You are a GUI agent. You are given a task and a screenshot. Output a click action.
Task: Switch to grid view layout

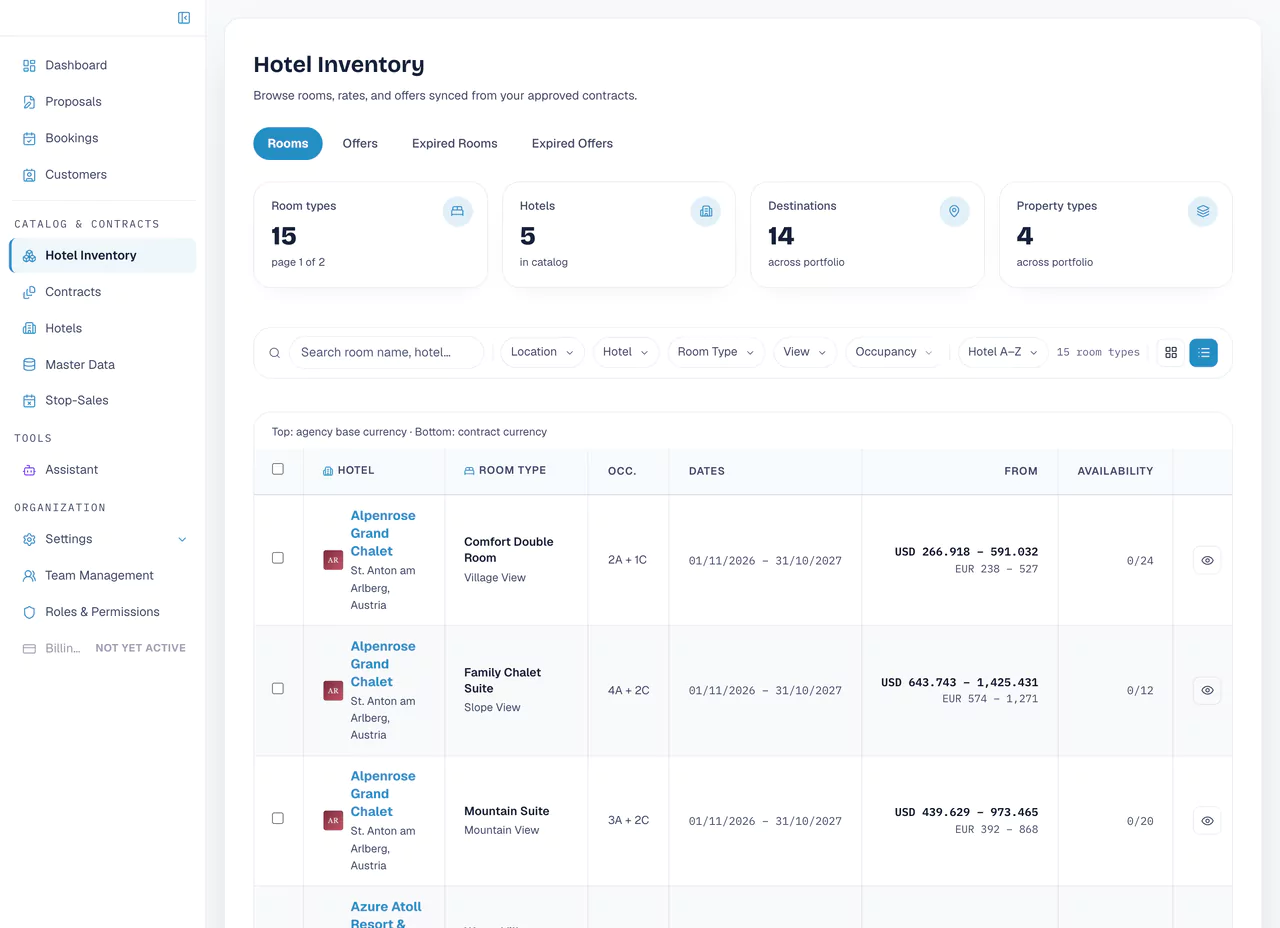point(1171,352)
